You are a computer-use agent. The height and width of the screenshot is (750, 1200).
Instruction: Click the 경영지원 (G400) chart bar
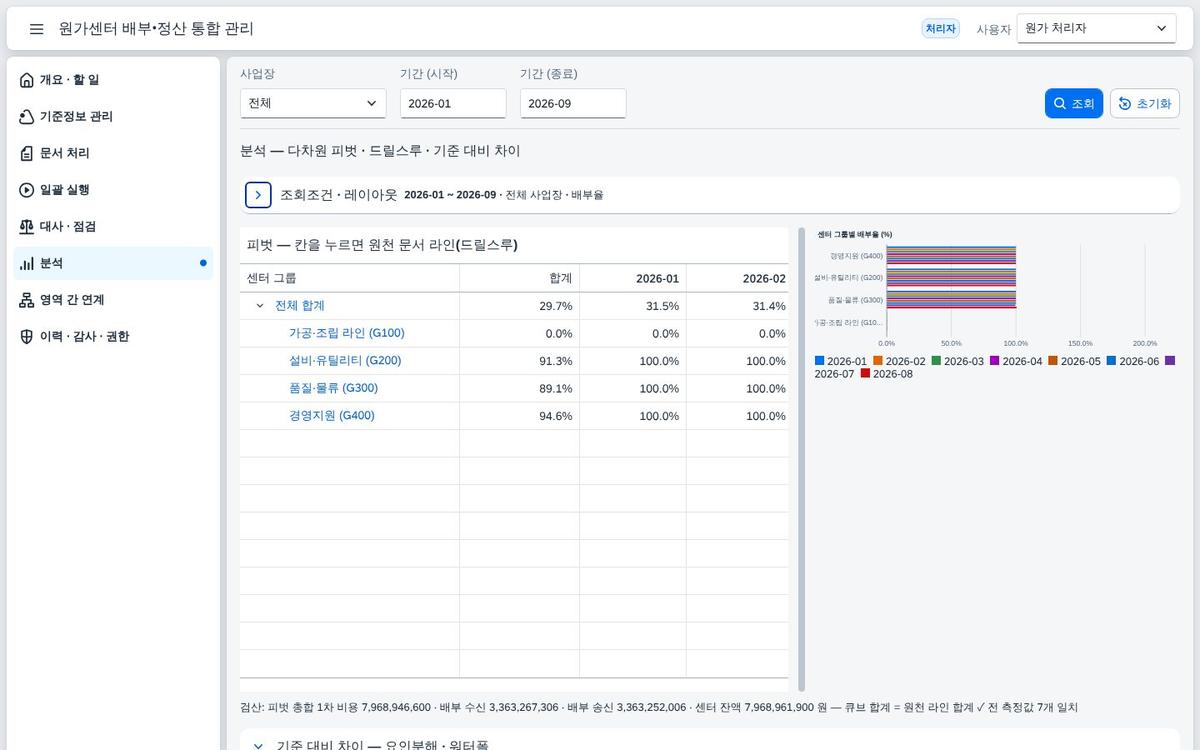(951, 255)
